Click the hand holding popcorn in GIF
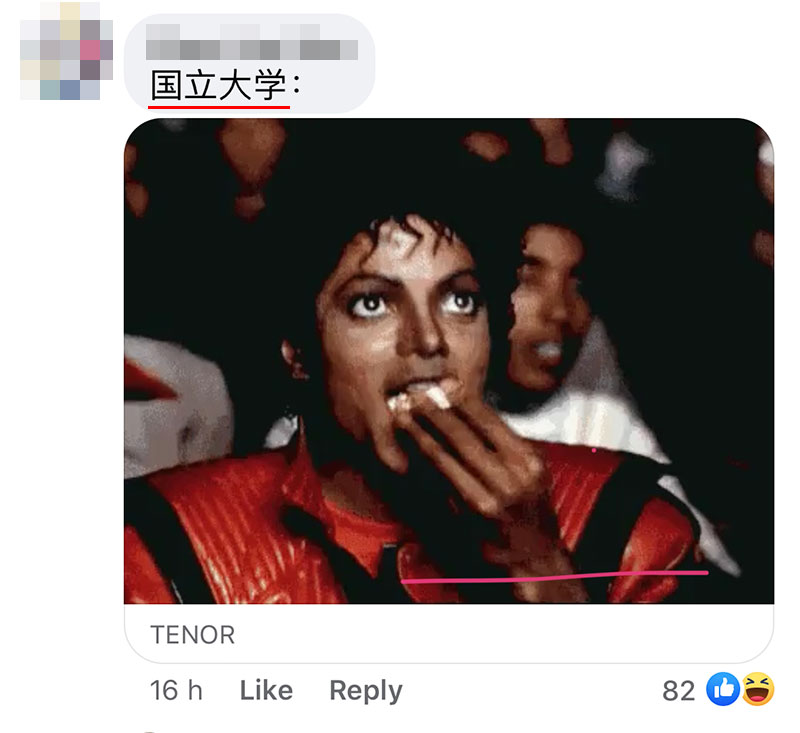 [x=459, y=449]
